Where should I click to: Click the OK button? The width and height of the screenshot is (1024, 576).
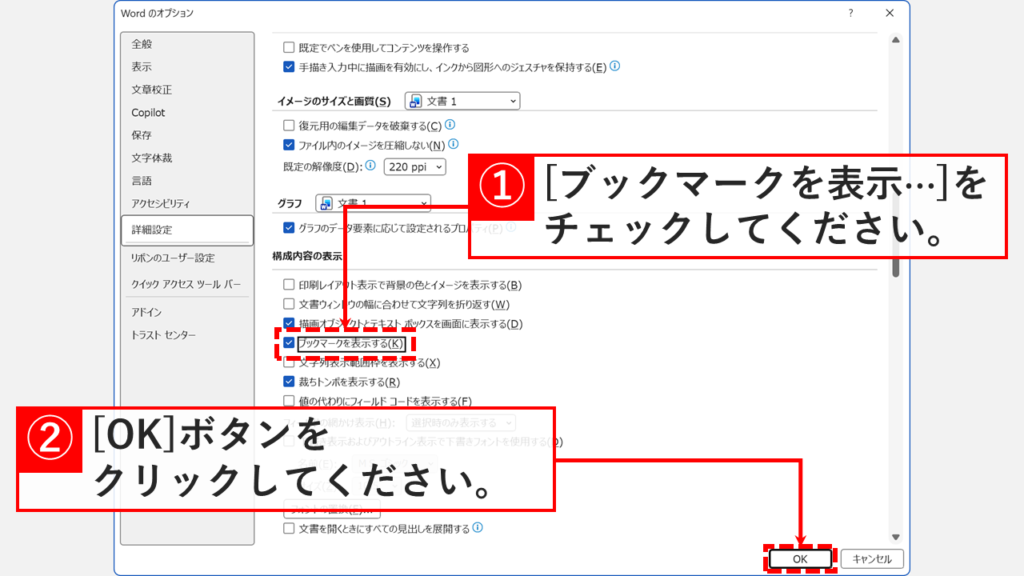(x=800, y=559)
